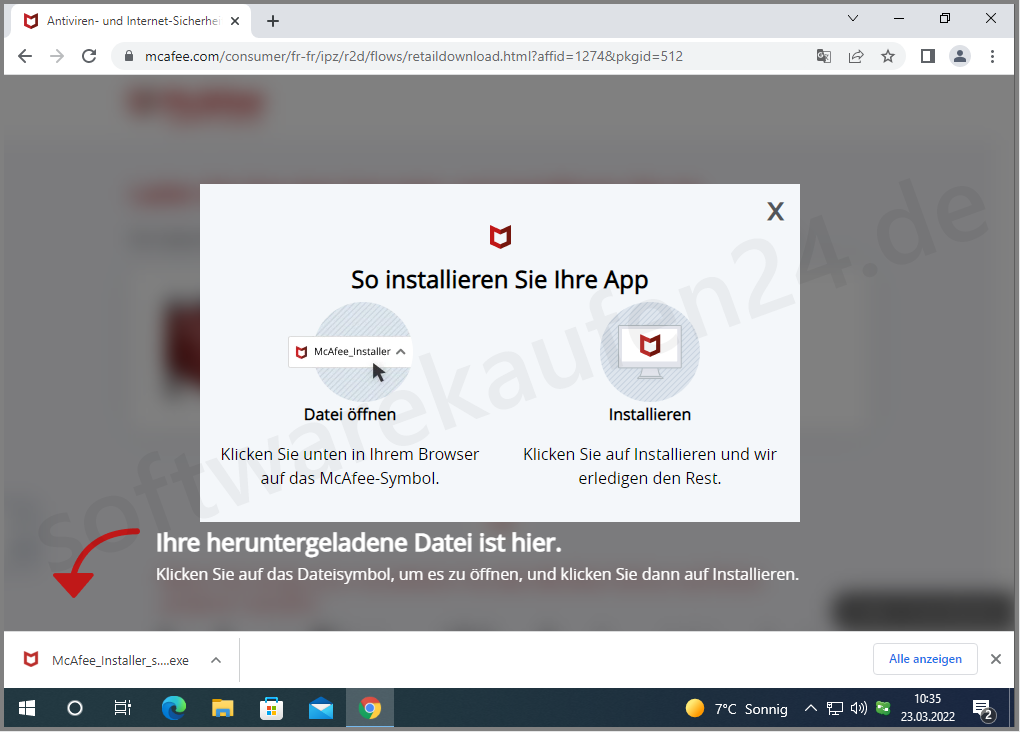1020x732 pixels.
Task: Open Chrome's side panel icon
Action: click(925, 56)
